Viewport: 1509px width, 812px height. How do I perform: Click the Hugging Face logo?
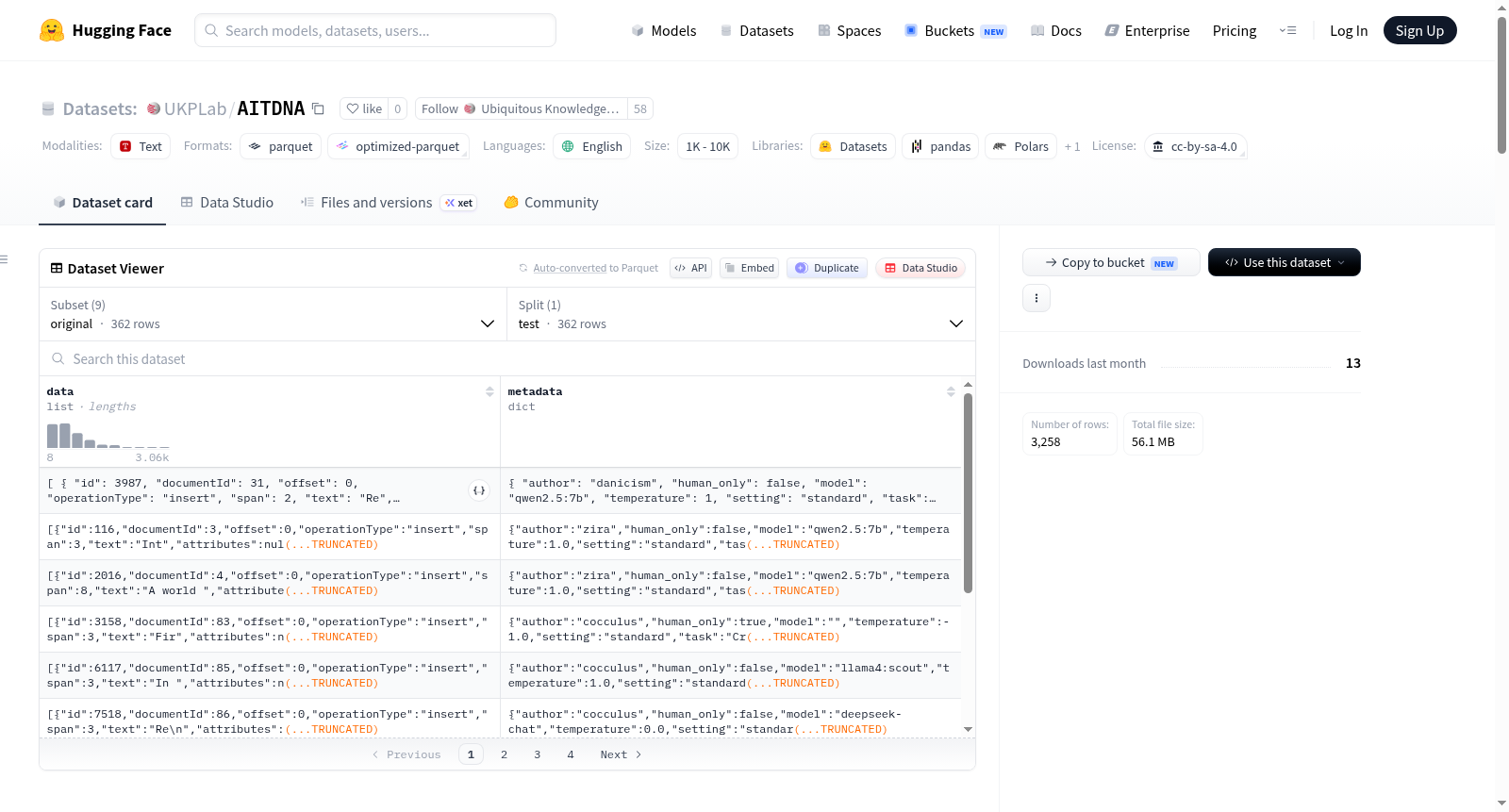[105, 30]
